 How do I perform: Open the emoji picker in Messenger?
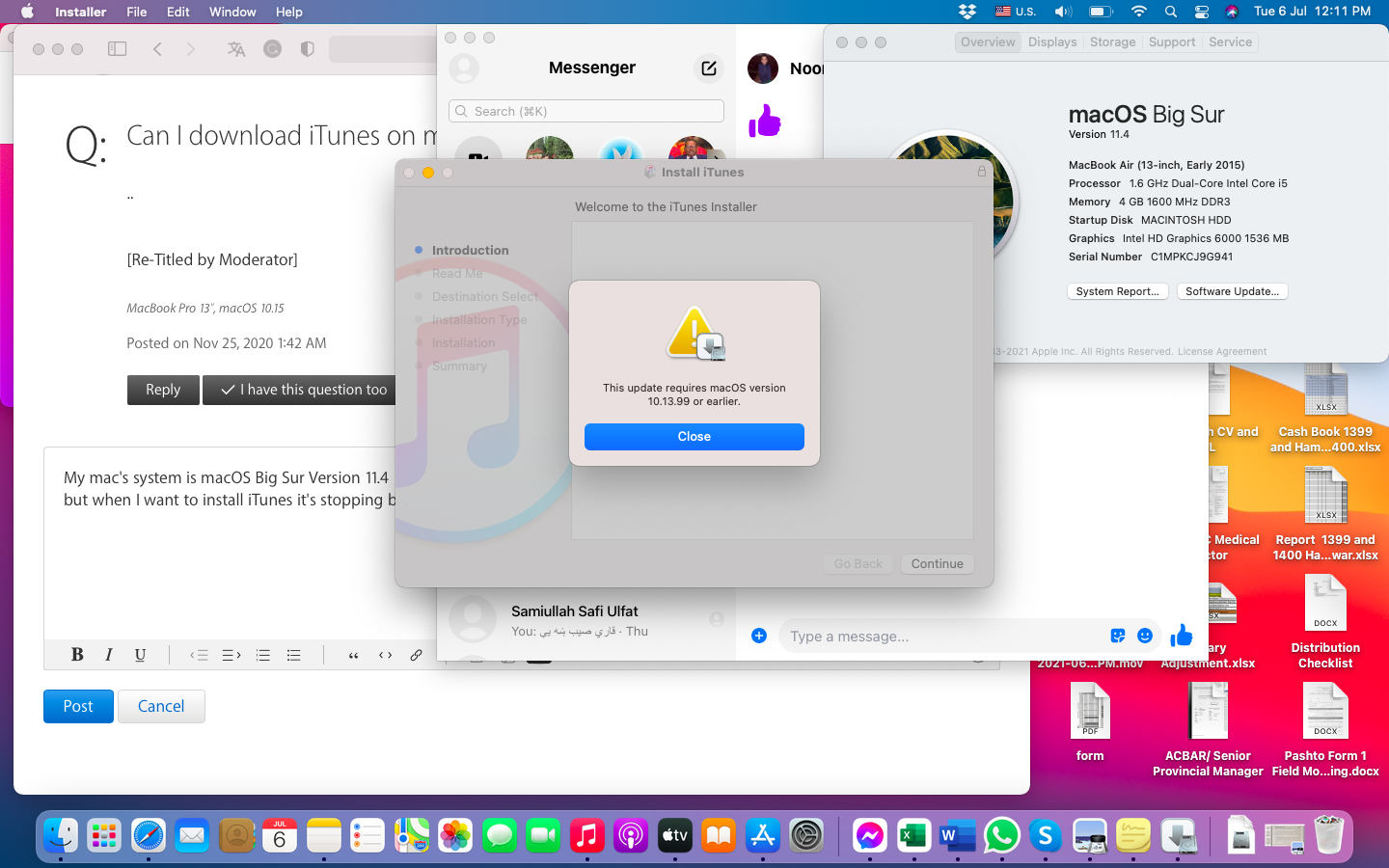1145,636
